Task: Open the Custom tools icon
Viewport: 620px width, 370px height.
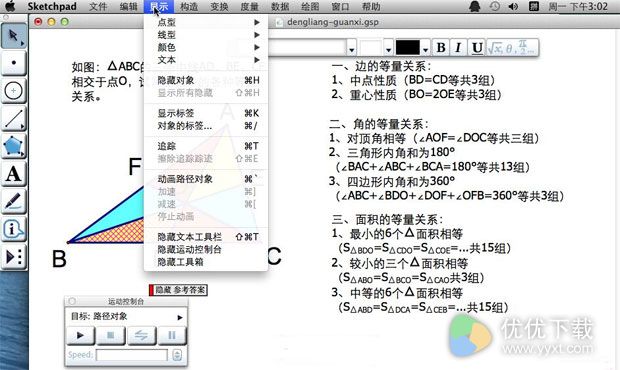Action: [14, 257]
